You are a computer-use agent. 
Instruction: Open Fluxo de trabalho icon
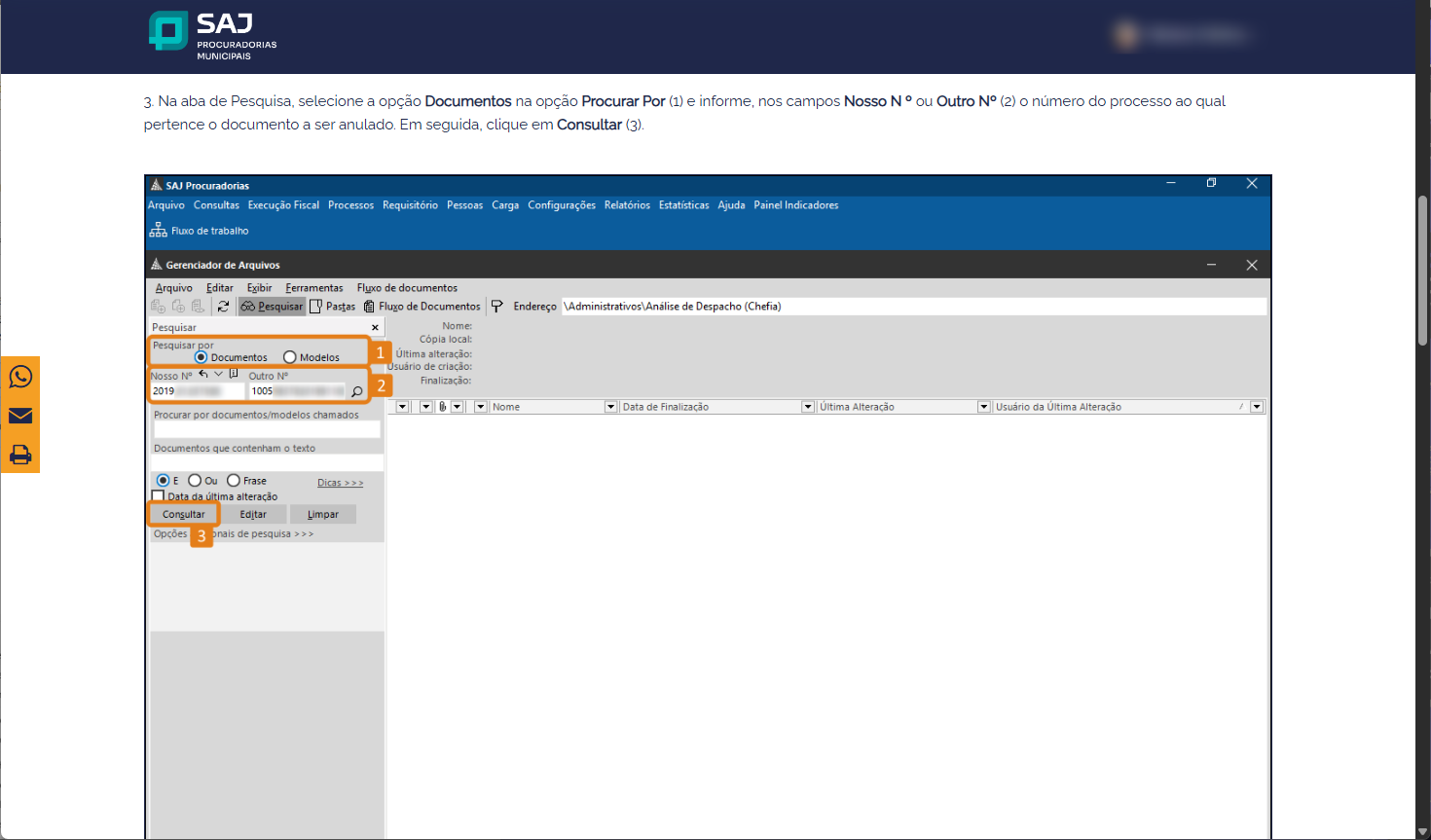point(159,231)
